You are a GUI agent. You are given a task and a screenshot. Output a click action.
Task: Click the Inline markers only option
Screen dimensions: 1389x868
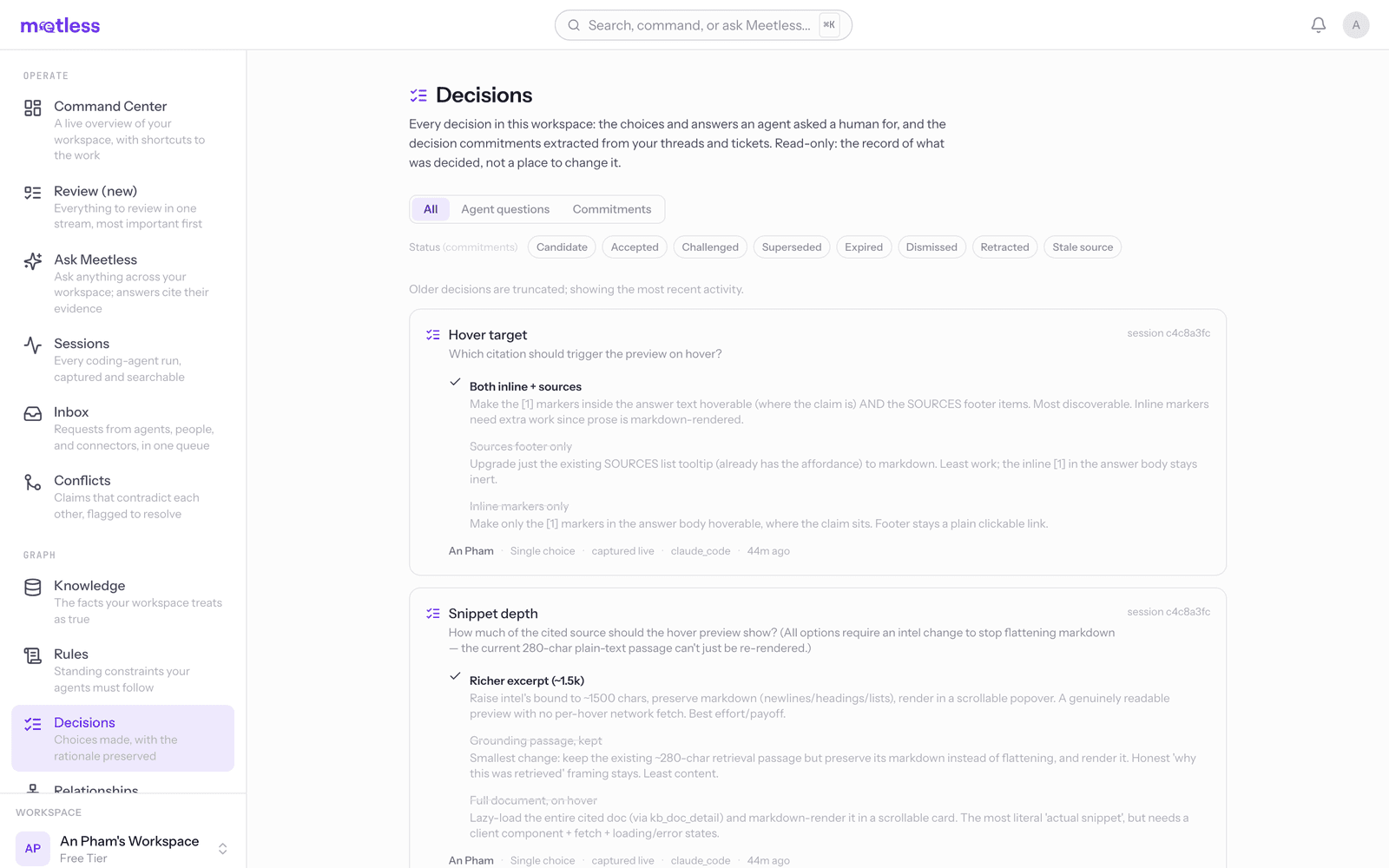point(519,506)
